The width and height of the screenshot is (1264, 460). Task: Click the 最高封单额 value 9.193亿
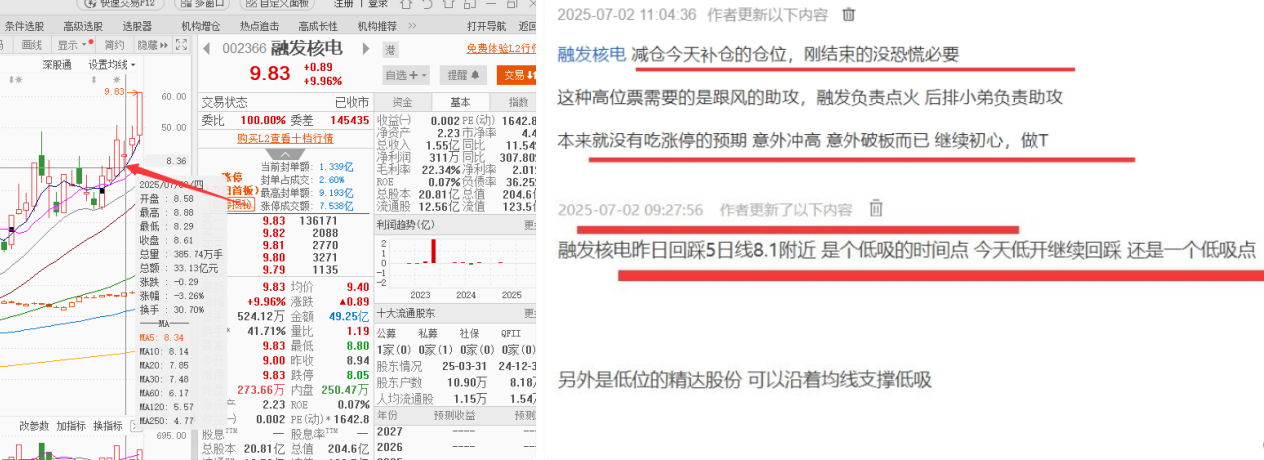coord(335,191)
